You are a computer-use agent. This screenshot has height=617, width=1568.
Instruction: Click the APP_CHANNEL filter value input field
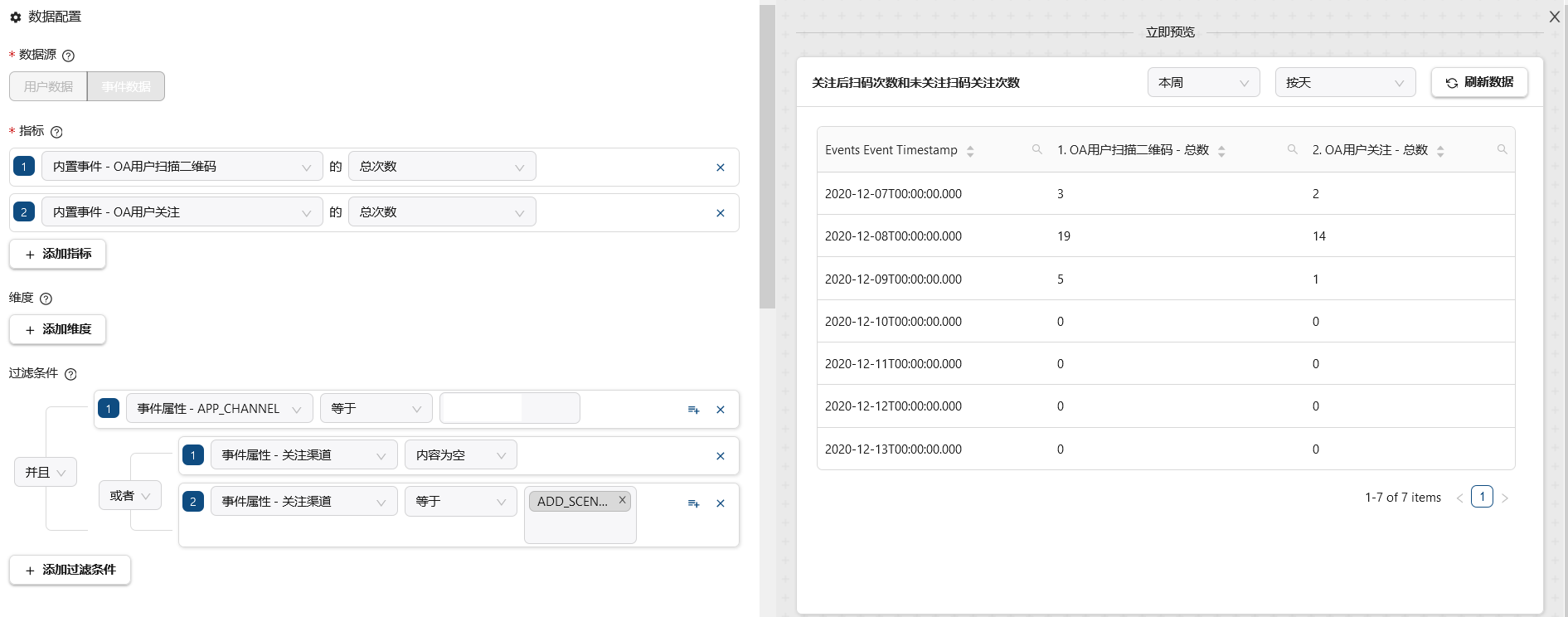(x=509, y=409)
